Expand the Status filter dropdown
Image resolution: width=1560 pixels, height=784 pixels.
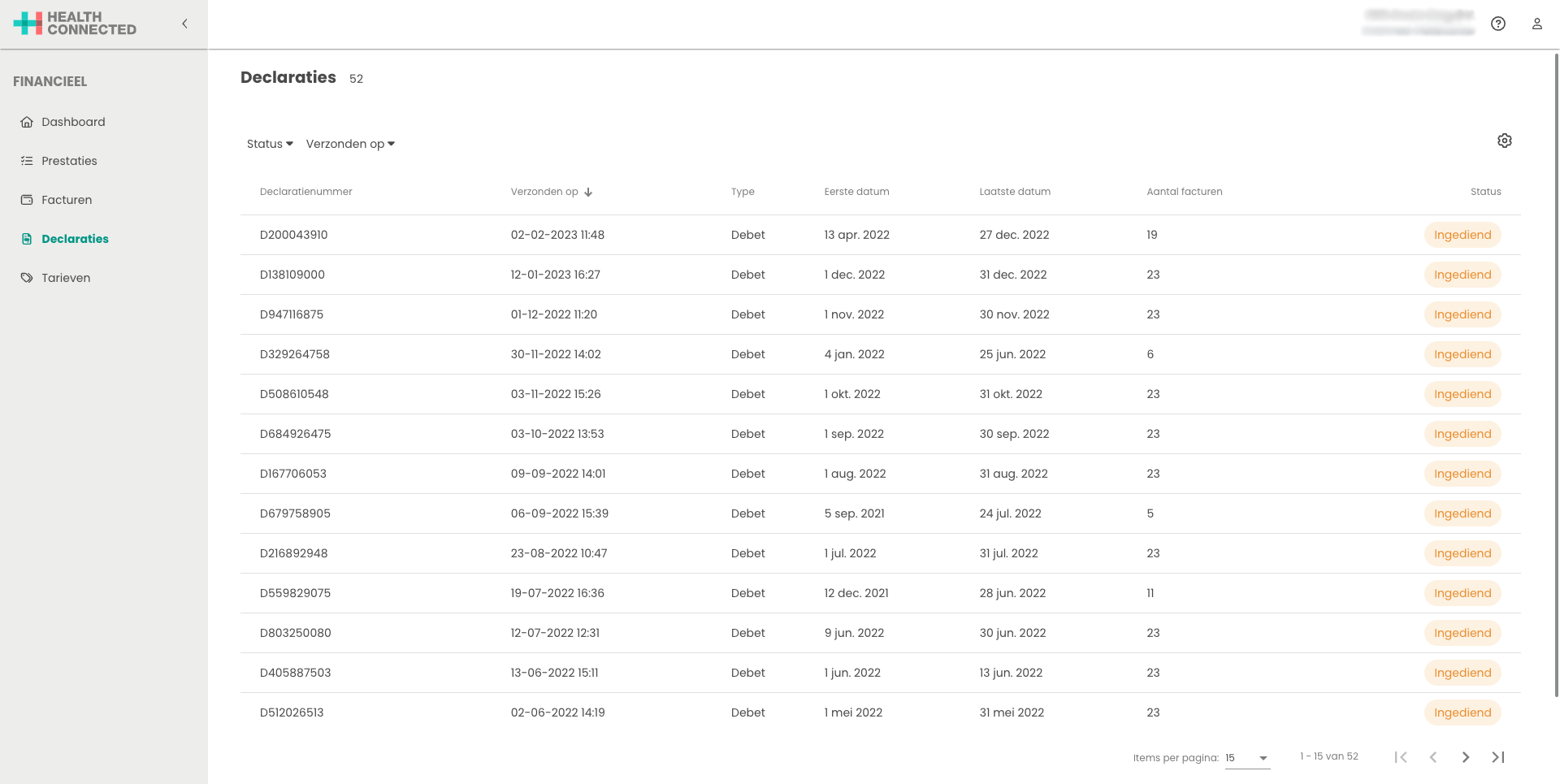coord(270,144)
